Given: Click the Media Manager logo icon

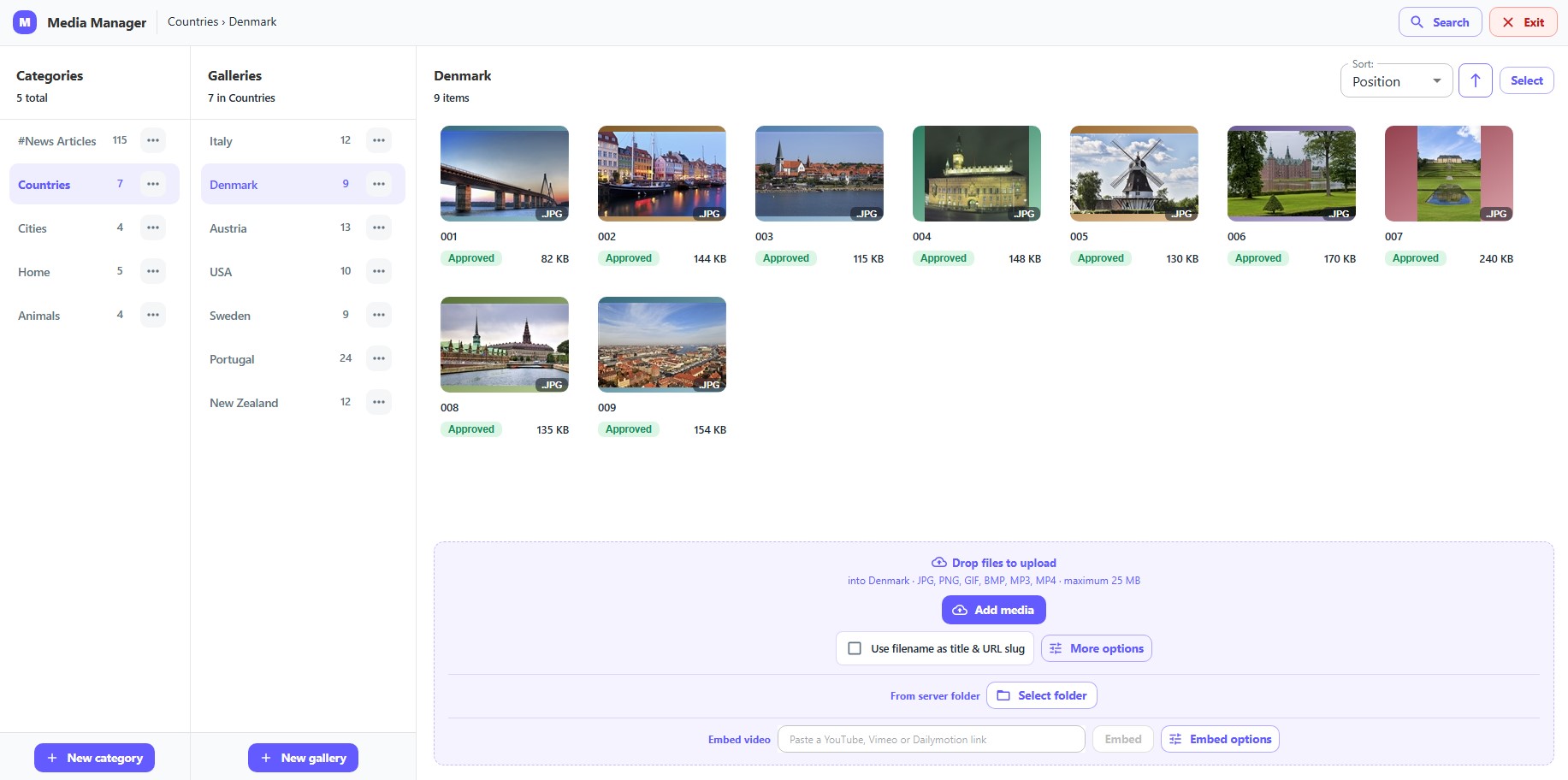Looking at the screenshot, I should point(25,22).
